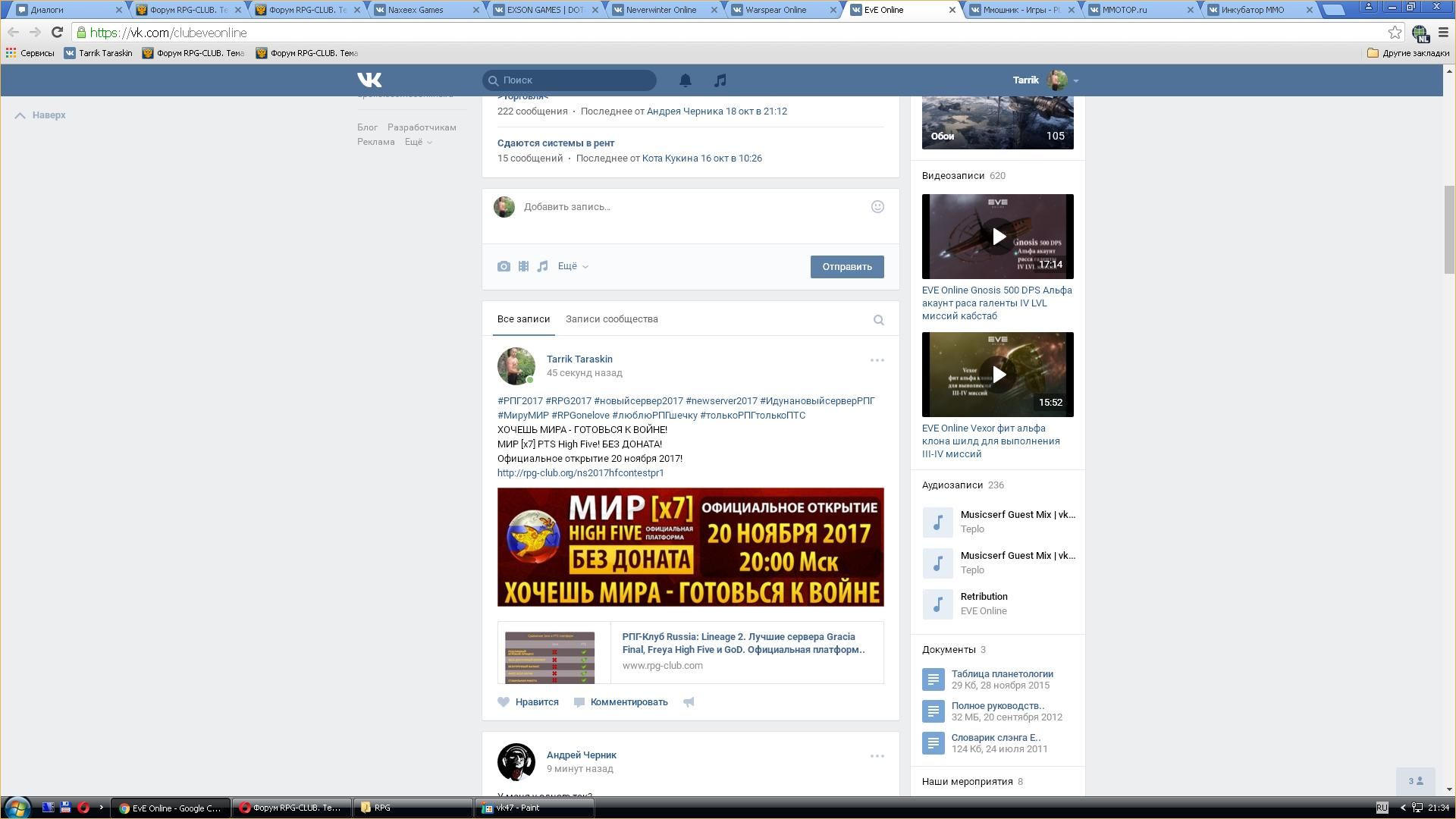The image size is (1456, 819).
Task: Bookmark page with star icon
Action: tap(1394, 33)
